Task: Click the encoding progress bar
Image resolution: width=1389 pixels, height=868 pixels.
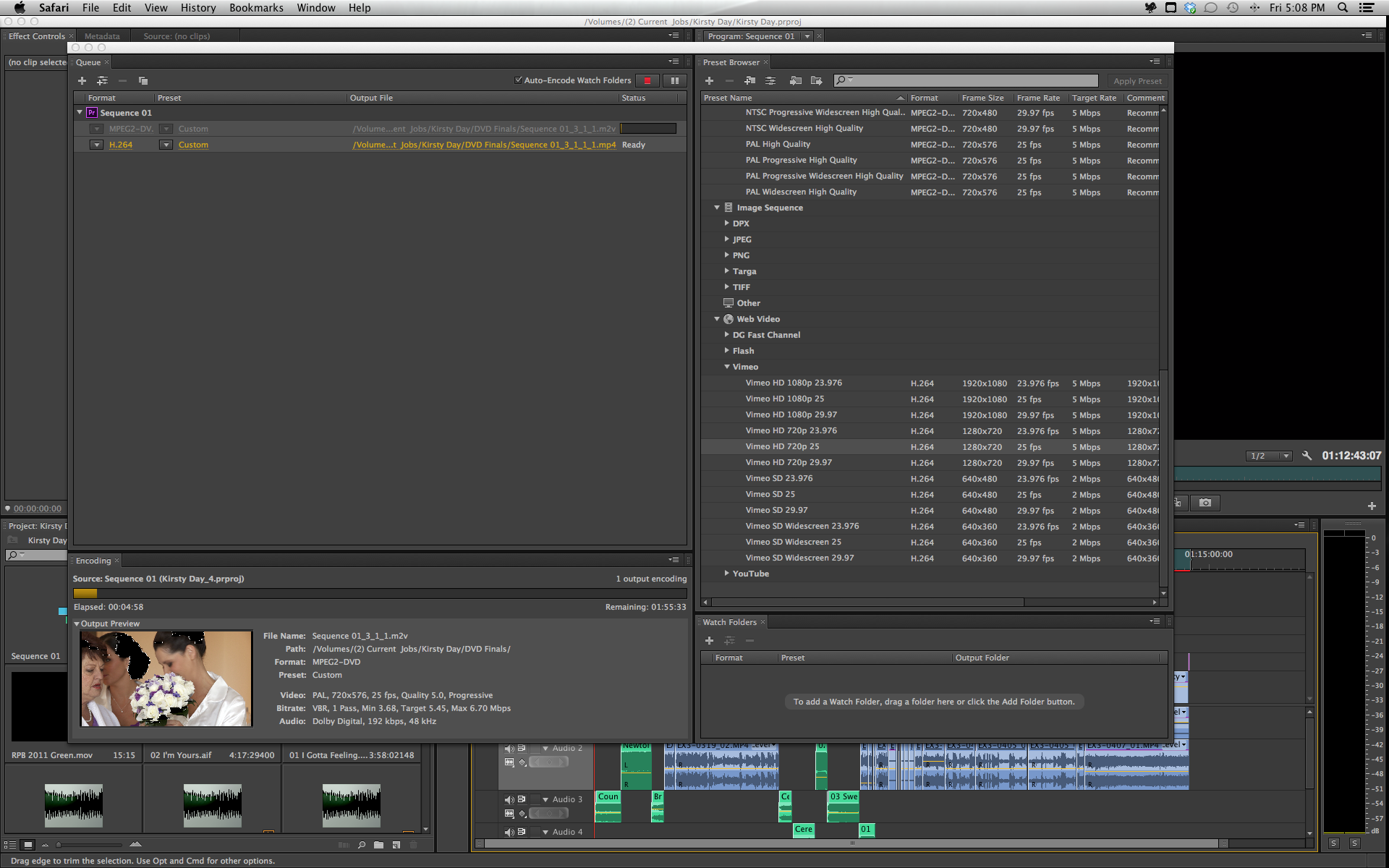Action: click(380, 593)
